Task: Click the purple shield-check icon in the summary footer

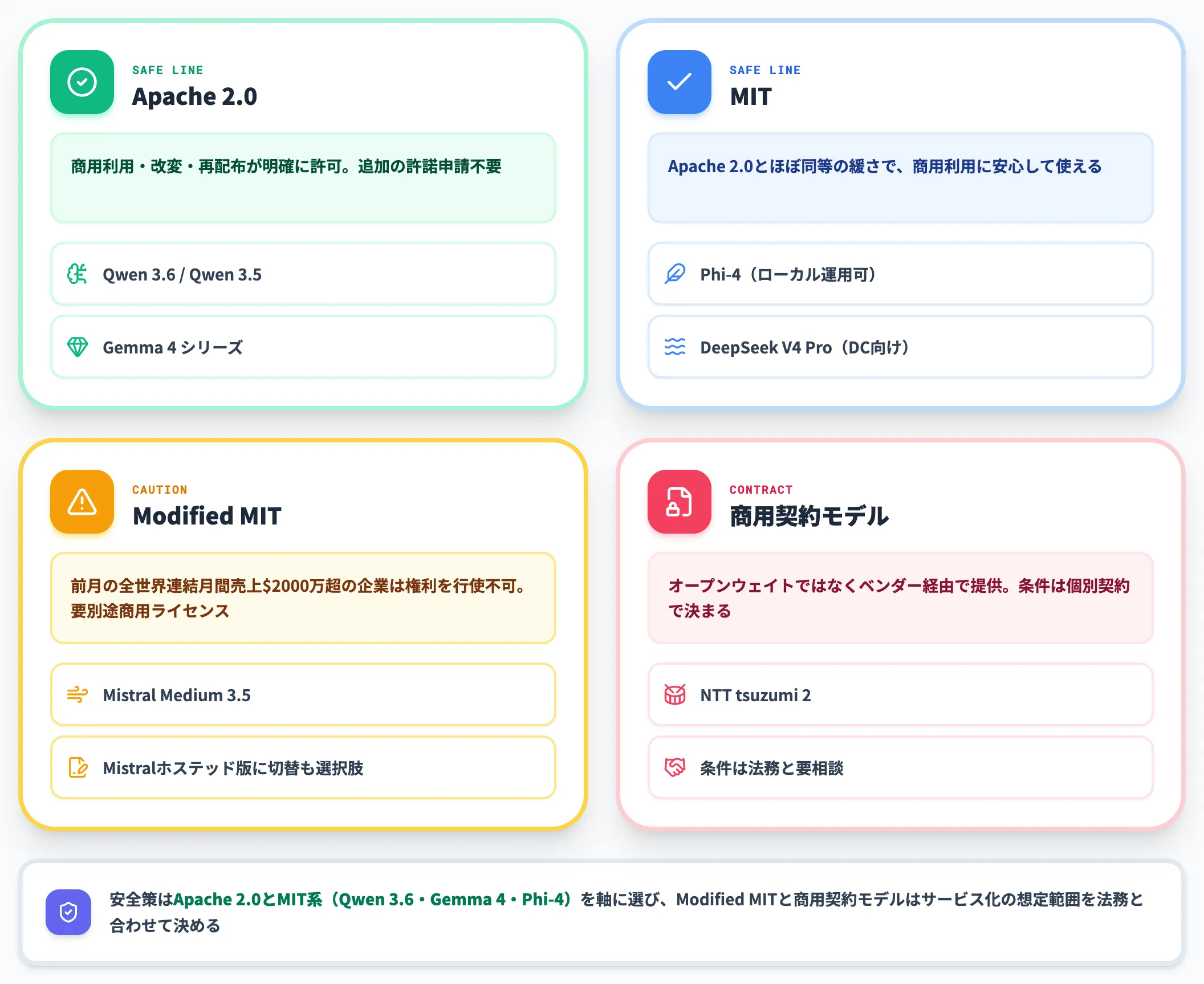Action: (x=68, y=912)
